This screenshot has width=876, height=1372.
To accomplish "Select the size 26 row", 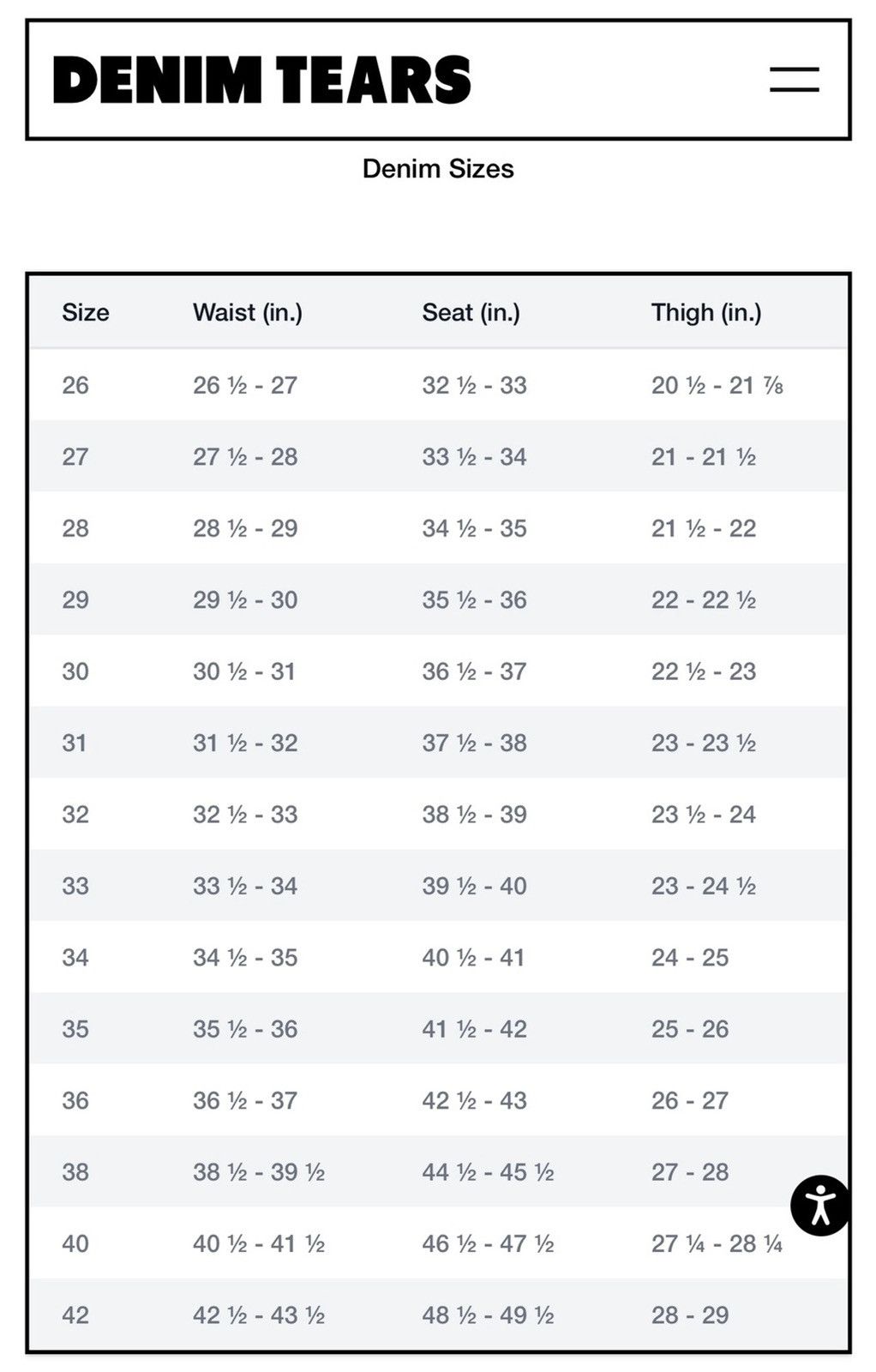I will [x=439, y=385].
